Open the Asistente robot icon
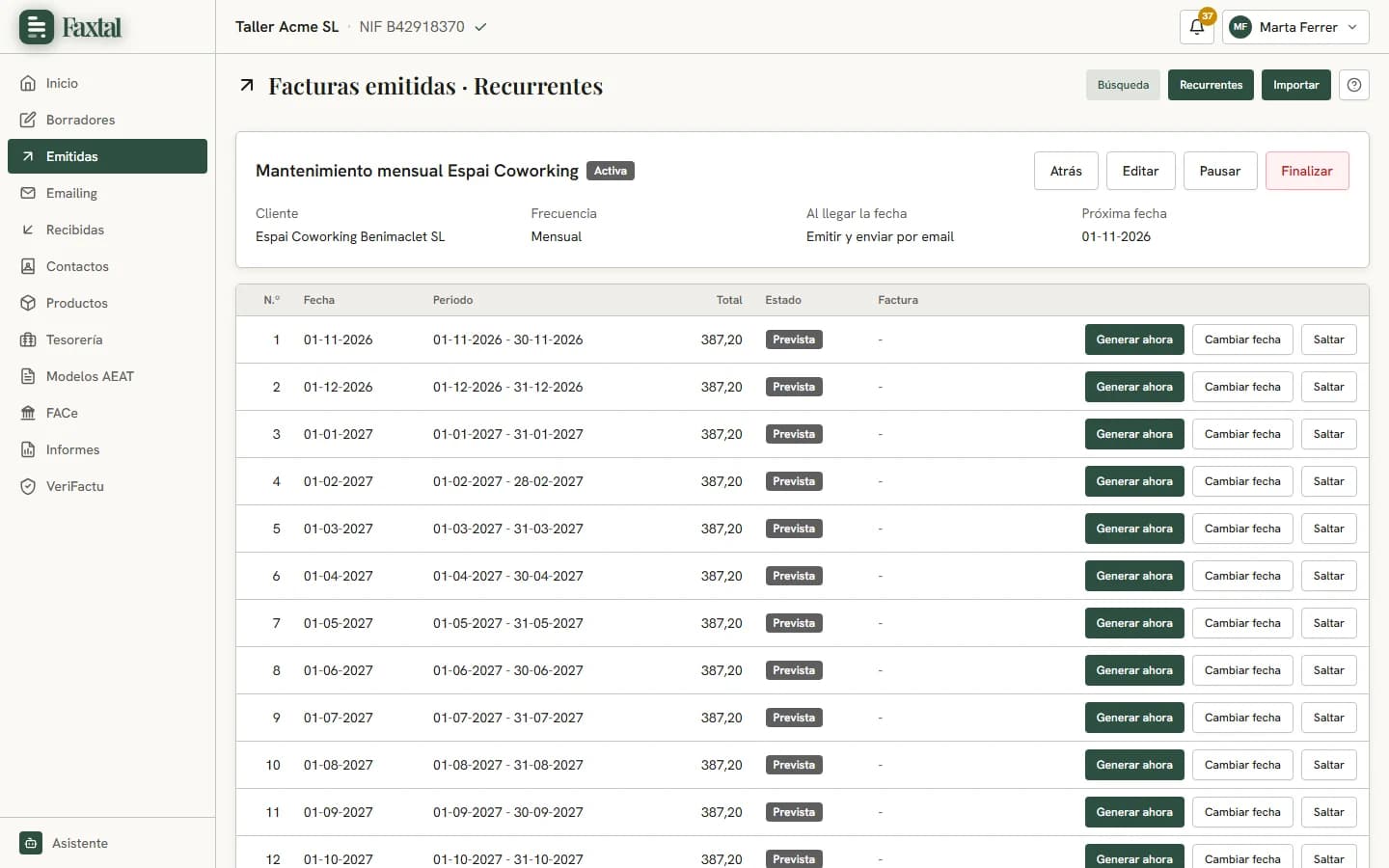The height and width of the screenshot is (868, 1389). [x=31, y=843]
